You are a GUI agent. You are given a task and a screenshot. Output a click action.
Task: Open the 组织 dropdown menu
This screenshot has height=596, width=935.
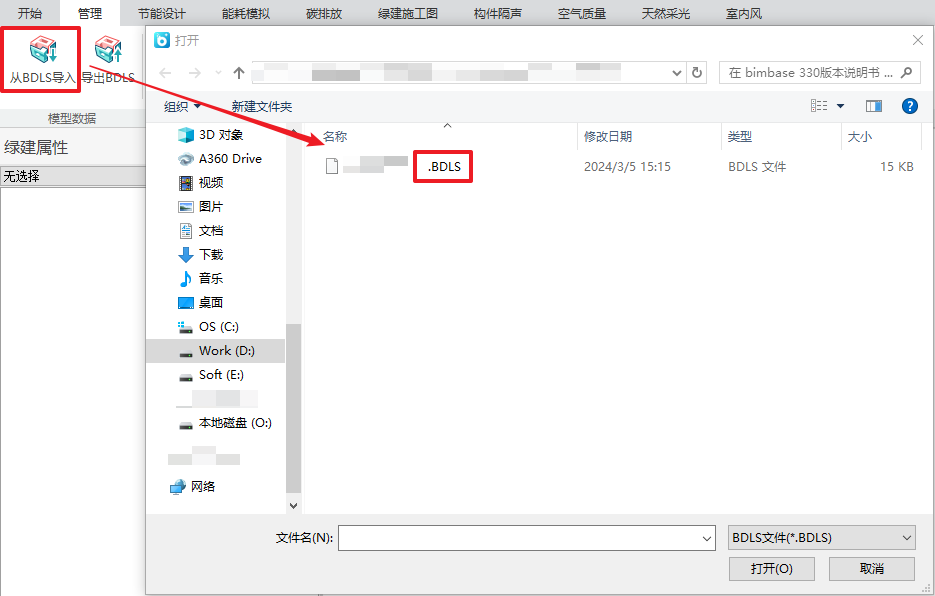tap(182, 106)
